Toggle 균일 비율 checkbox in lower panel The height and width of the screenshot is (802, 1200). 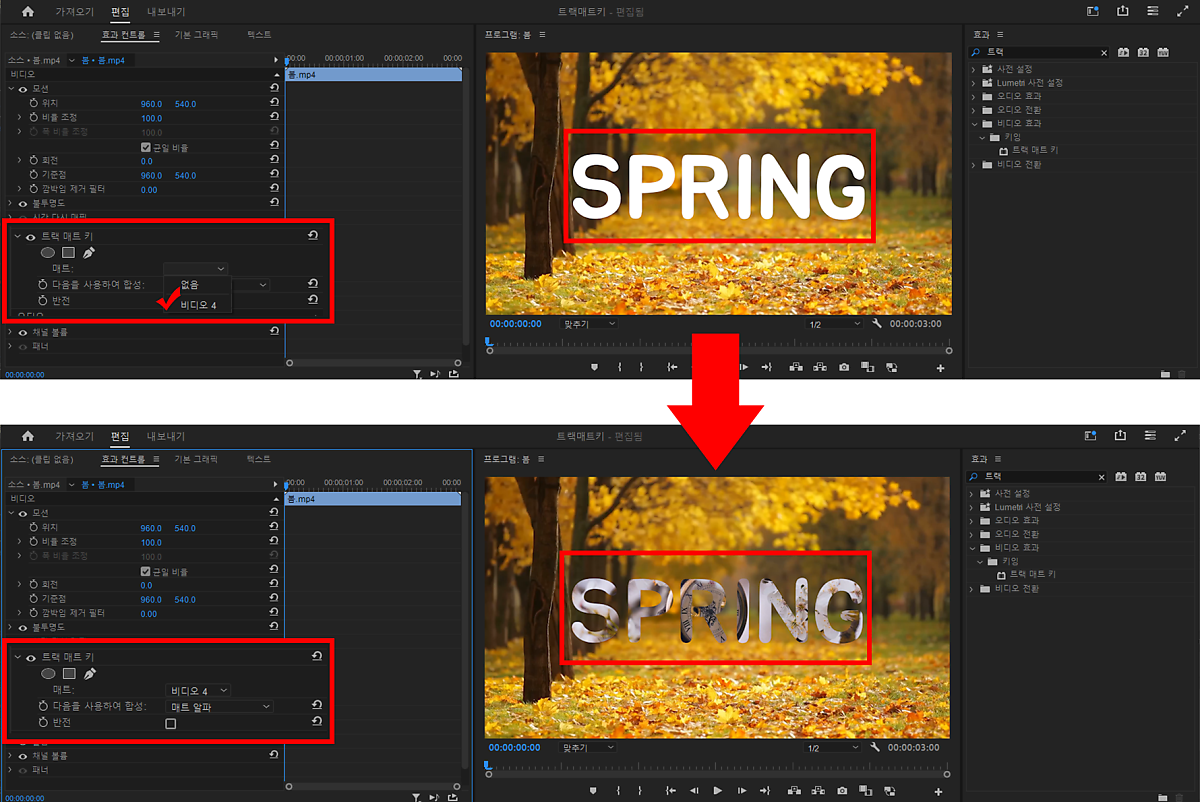pos(146,572)
